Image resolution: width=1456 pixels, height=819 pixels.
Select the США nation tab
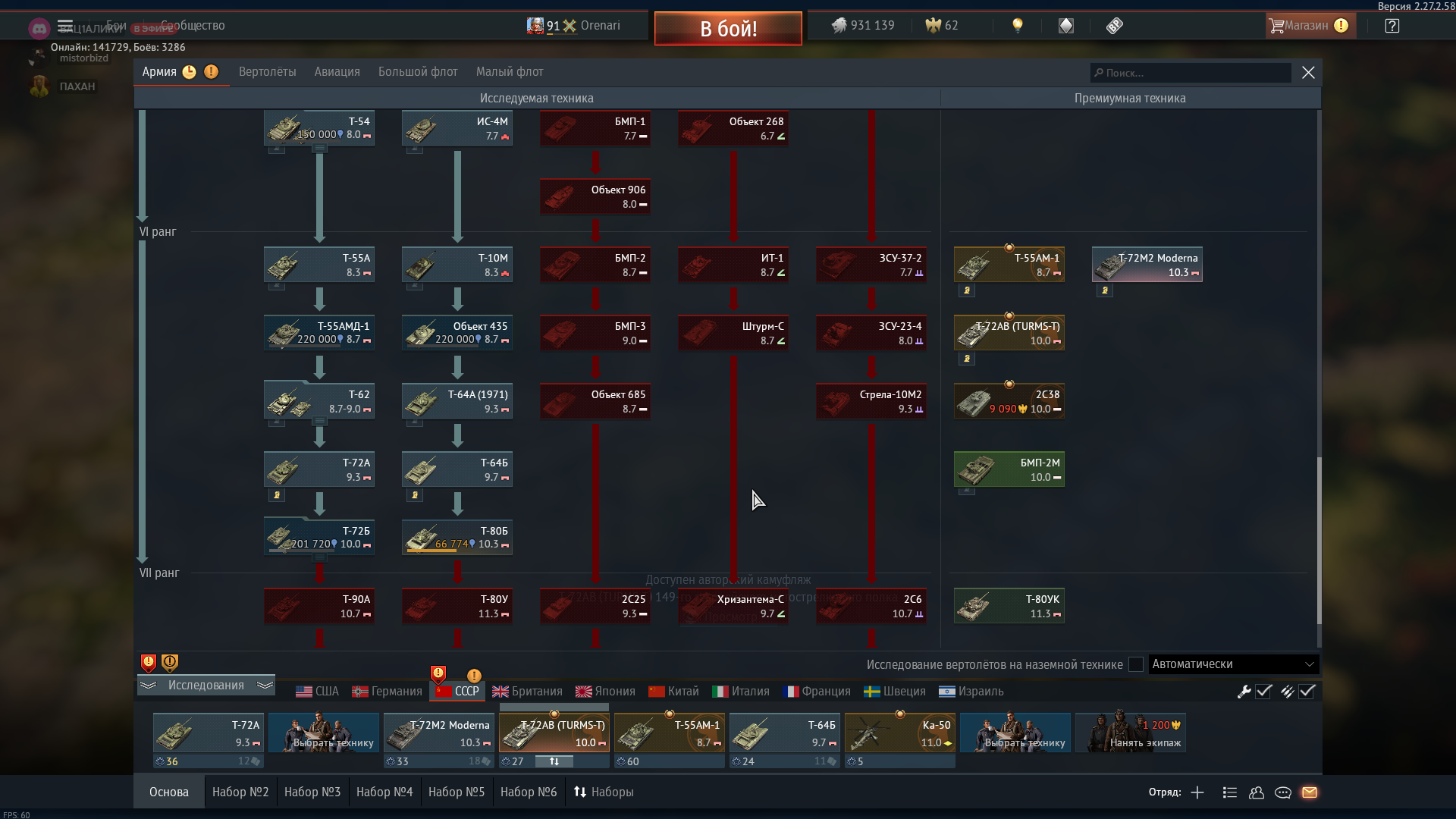coord(317,692)
